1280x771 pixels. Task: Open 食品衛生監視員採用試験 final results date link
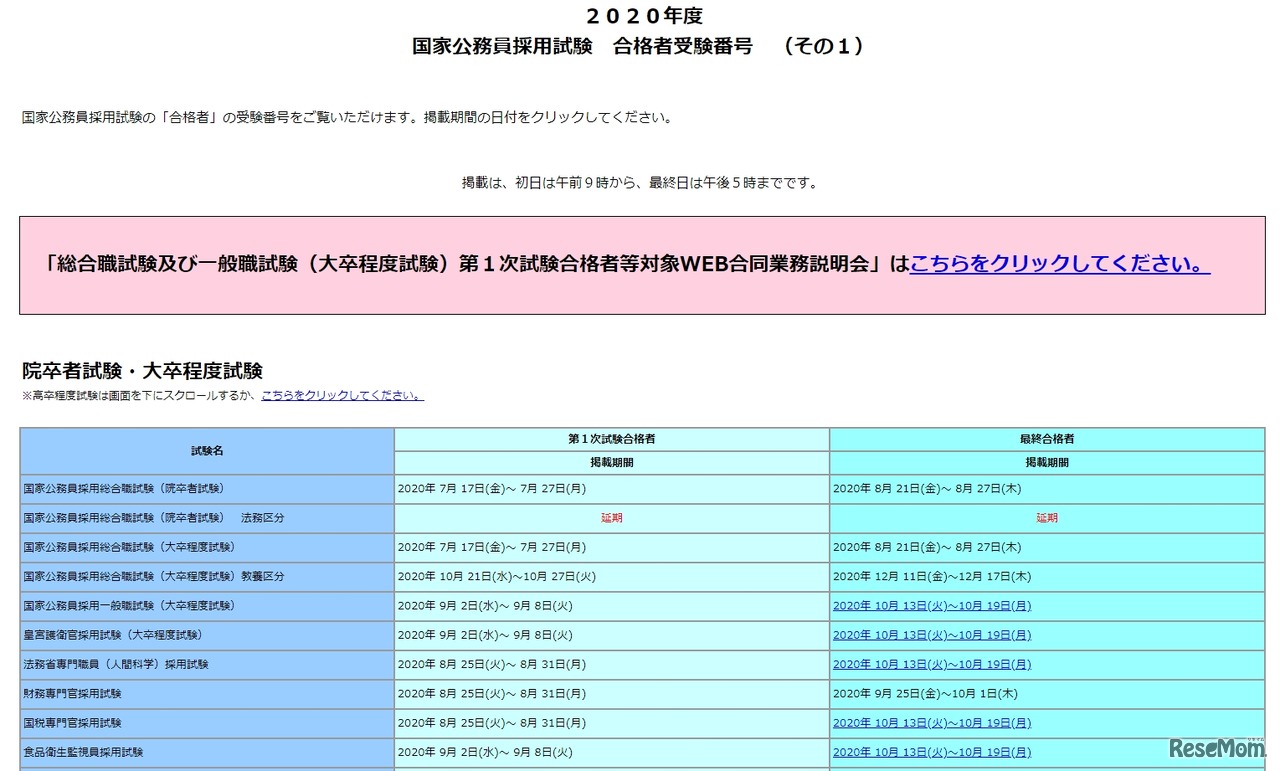pos(931,751)
